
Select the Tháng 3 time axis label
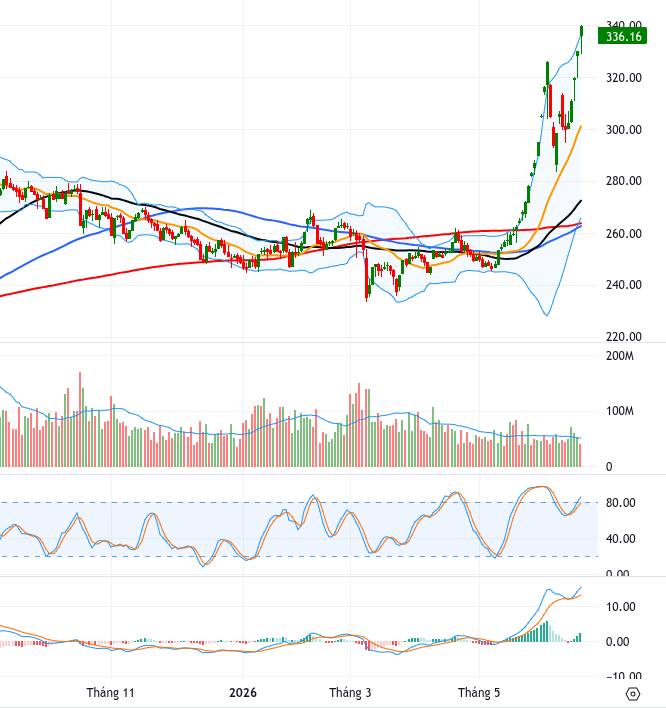click(350, 692)
